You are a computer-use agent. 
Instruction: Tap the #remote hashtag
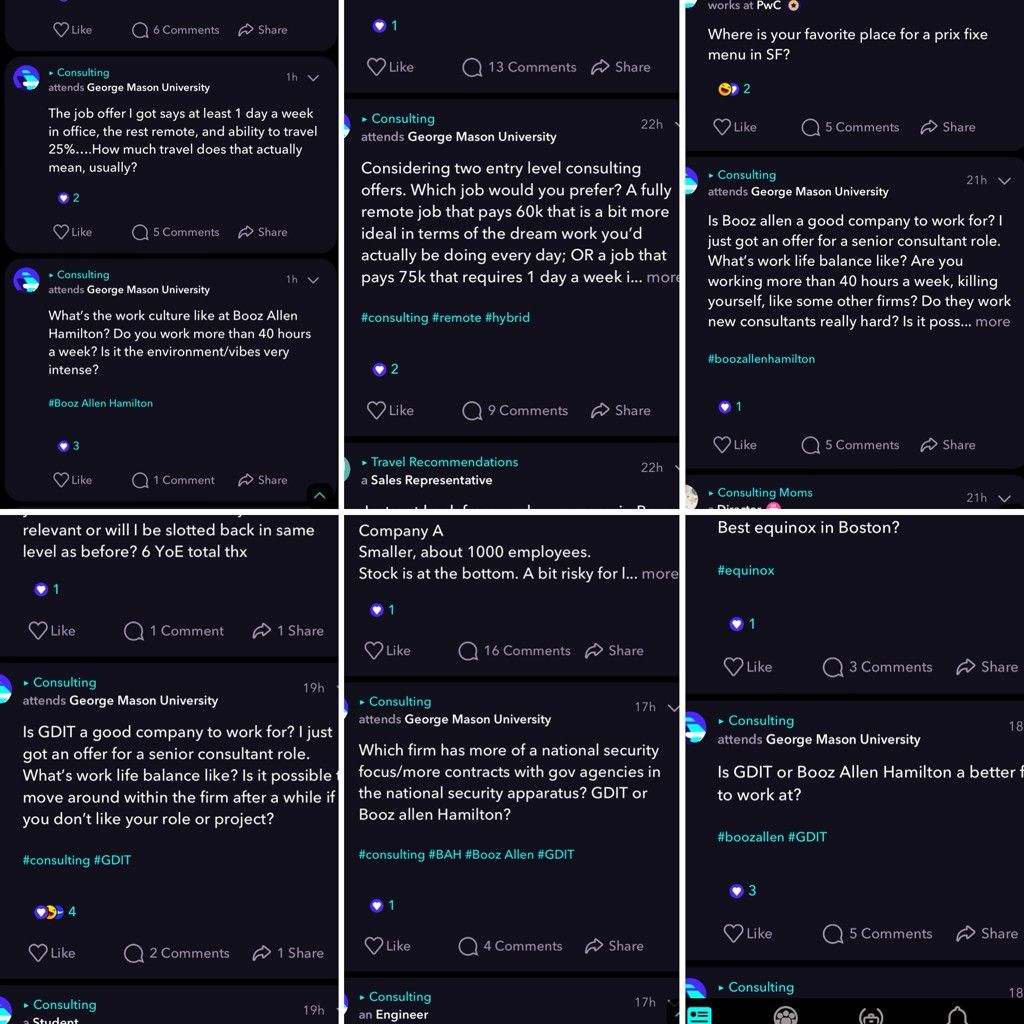pos(456,317)
